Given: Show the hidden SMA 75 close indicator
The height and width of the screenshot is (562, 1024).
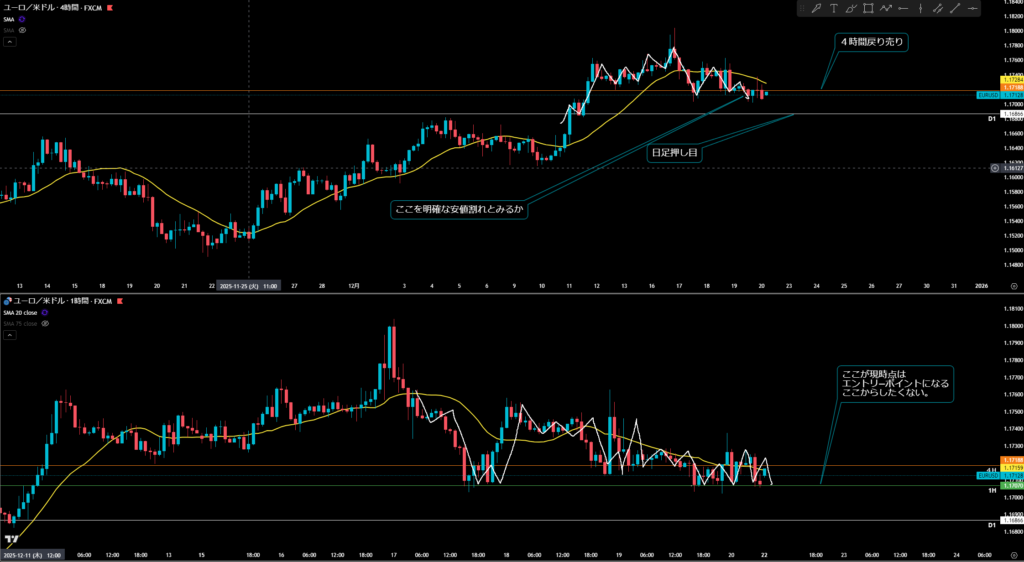Looking at the screenshot, I should [x=45, y=323].
